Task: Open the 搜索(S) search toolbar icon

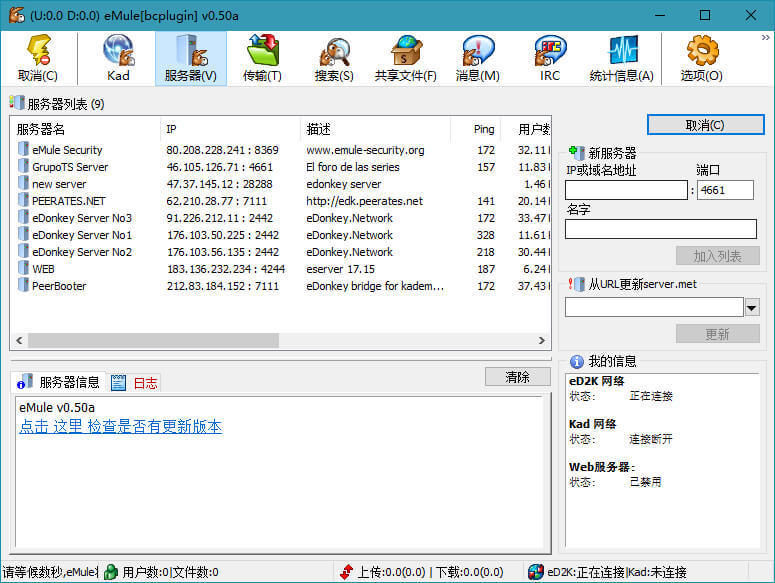Action: point(334,58)
